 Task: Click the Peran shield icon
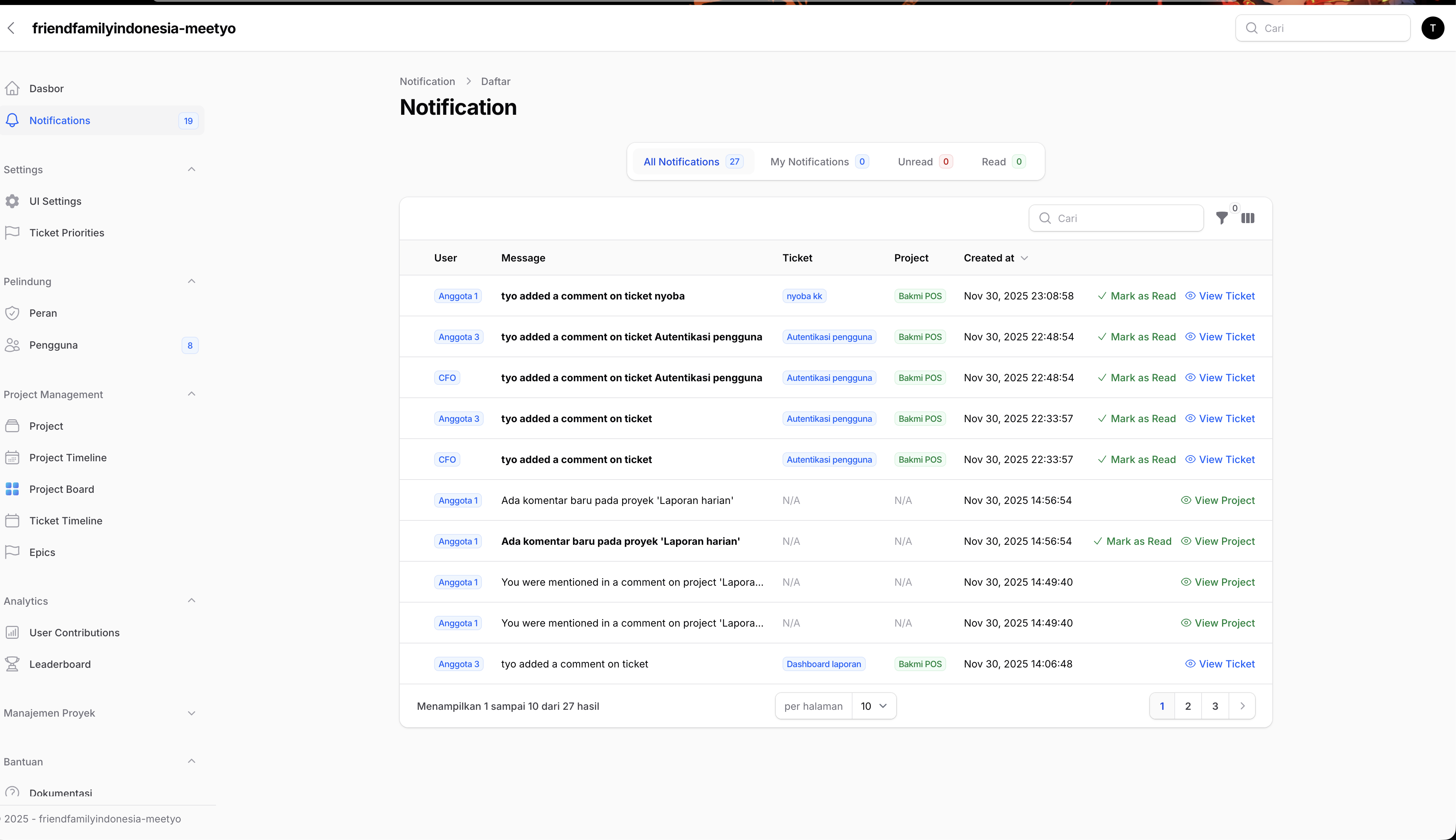(12, 313)
